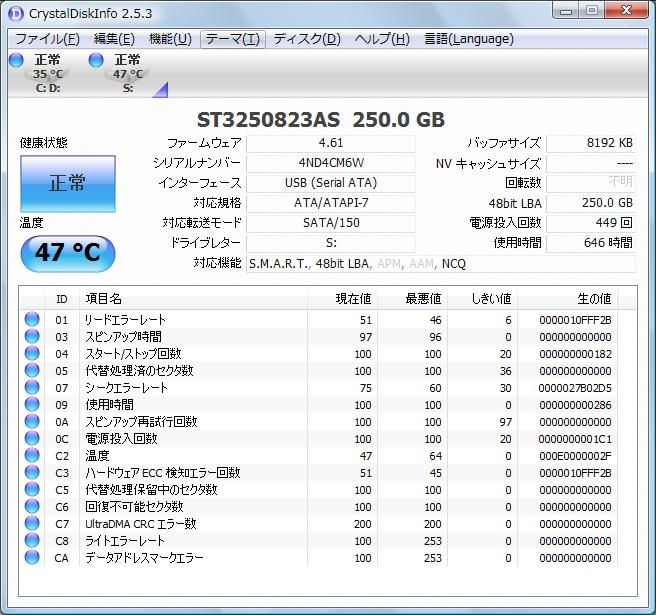Open the ヘルプ(H) menu
The height and width of the screenshot is (615, 656).
(x=382, y=39)
